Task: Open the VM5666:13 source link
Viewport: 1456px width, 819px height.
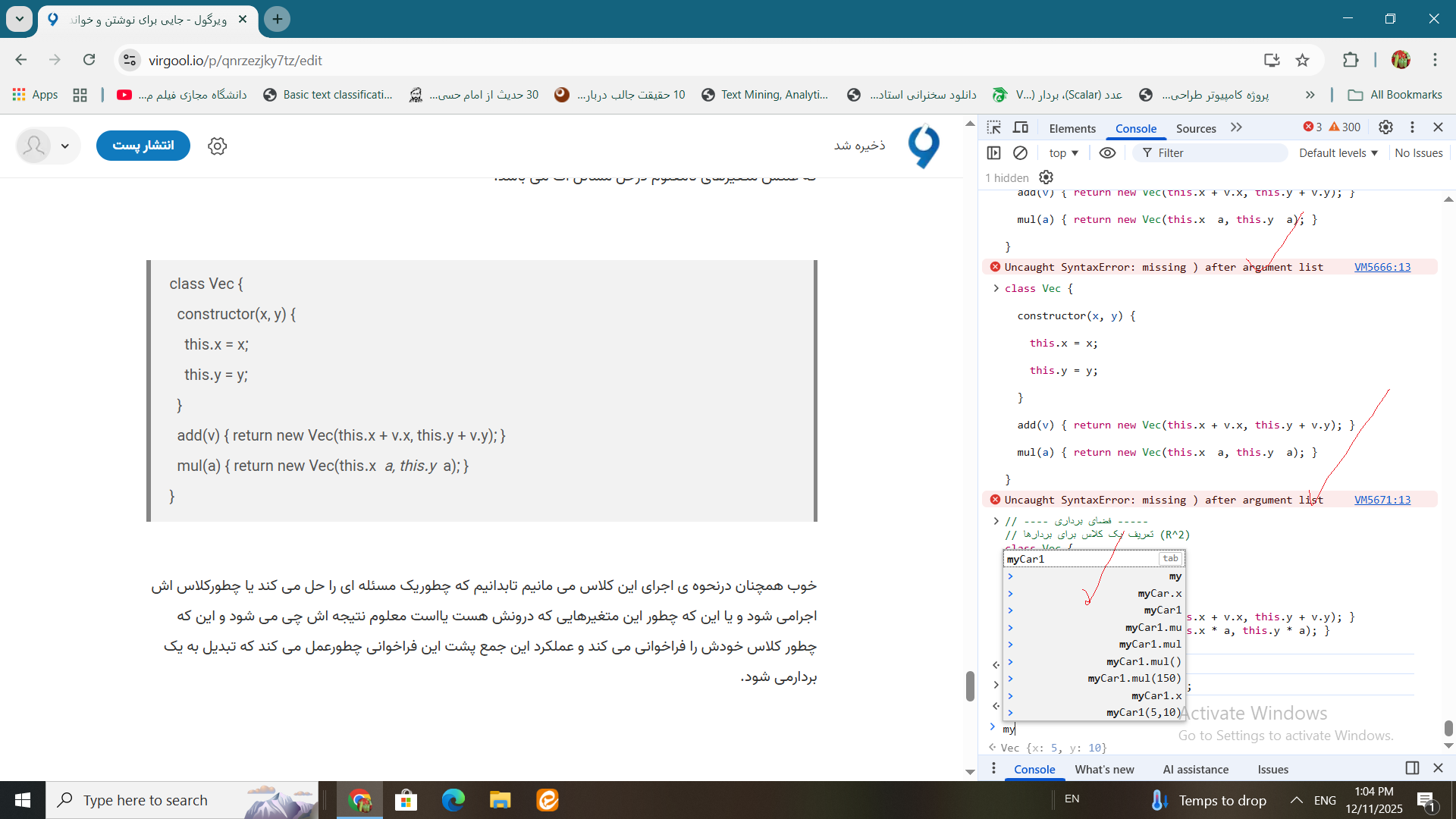Action: 1382,267
